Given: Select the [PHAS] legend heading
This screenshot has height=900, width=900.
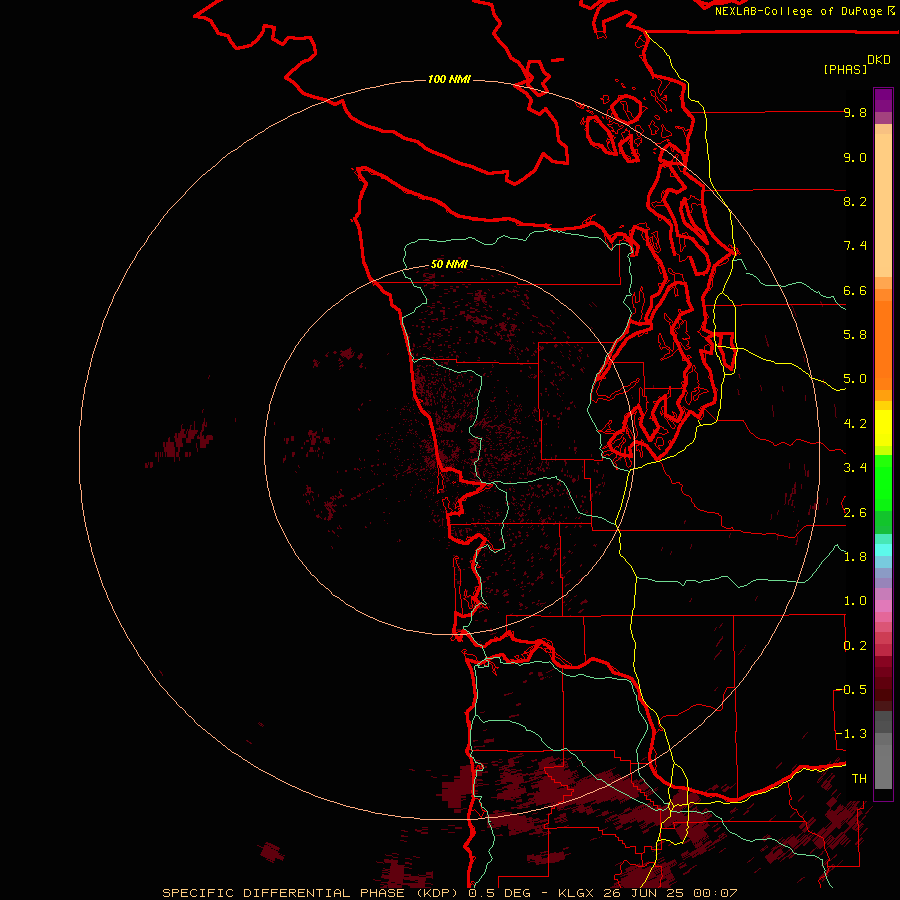Looking at the screenshot, I should pyautogui.click(x=845, y=69).
